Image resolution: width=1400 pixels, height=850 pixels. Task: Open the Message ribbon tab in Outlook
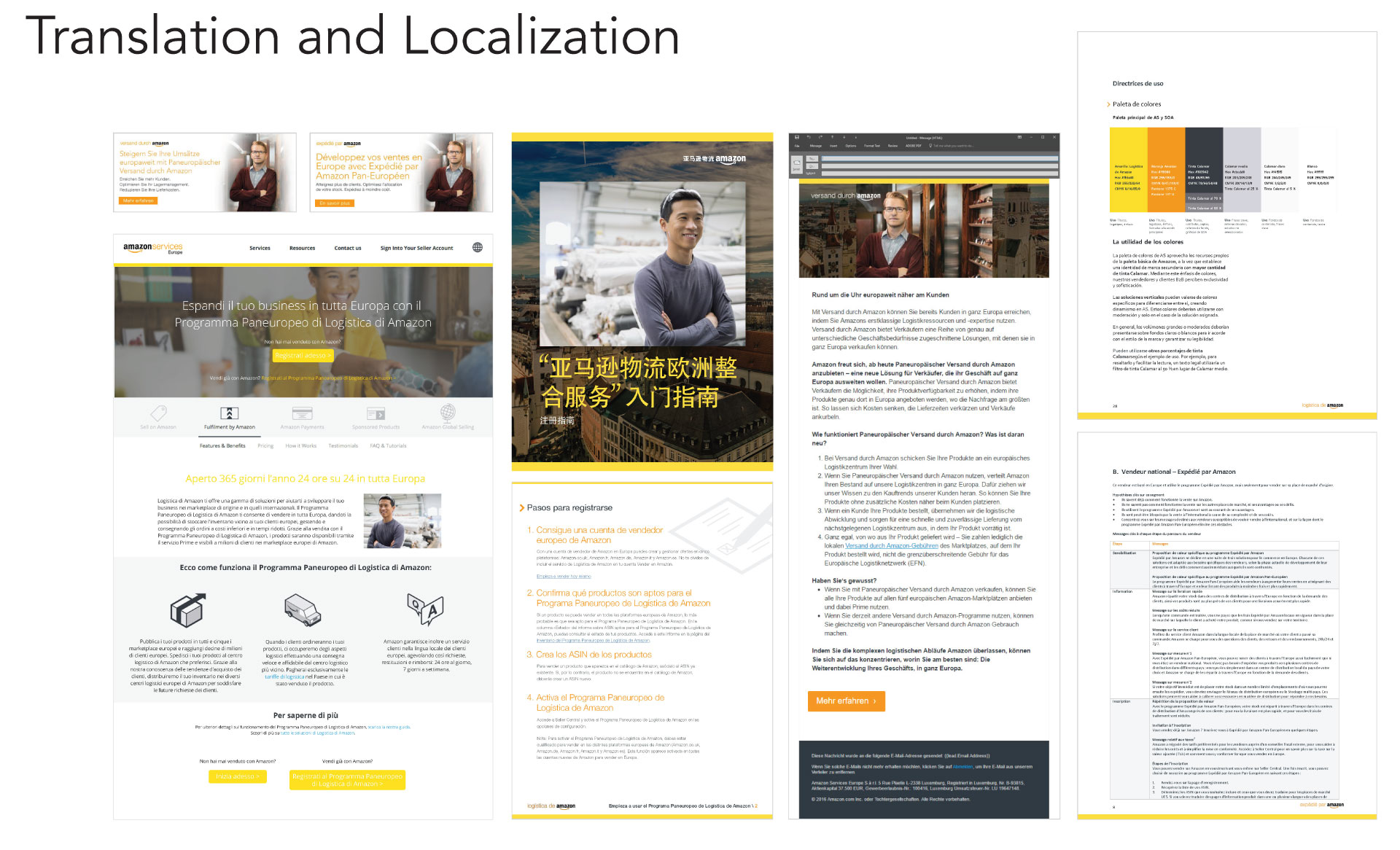(816, 146)
